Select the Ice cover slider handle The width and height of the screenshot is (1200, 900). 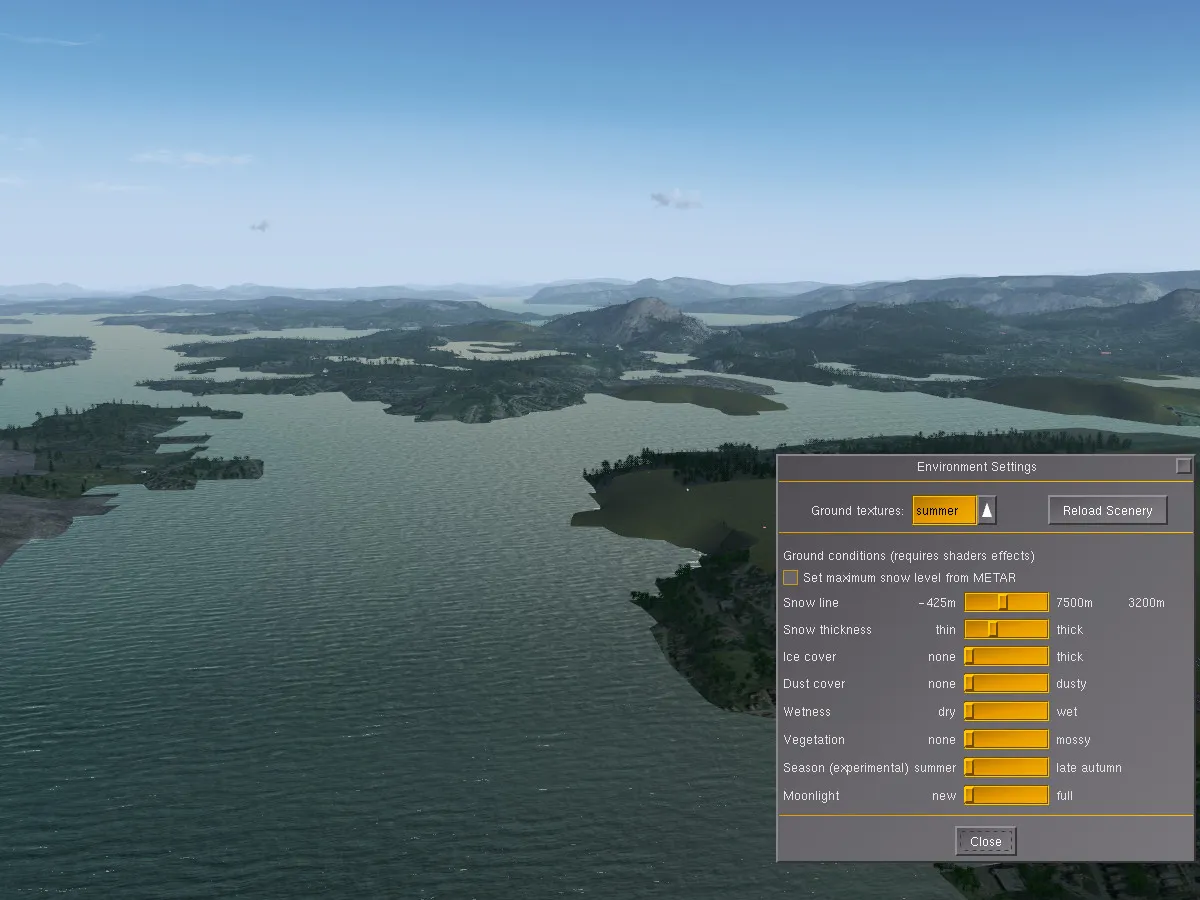tap(969, 656)
